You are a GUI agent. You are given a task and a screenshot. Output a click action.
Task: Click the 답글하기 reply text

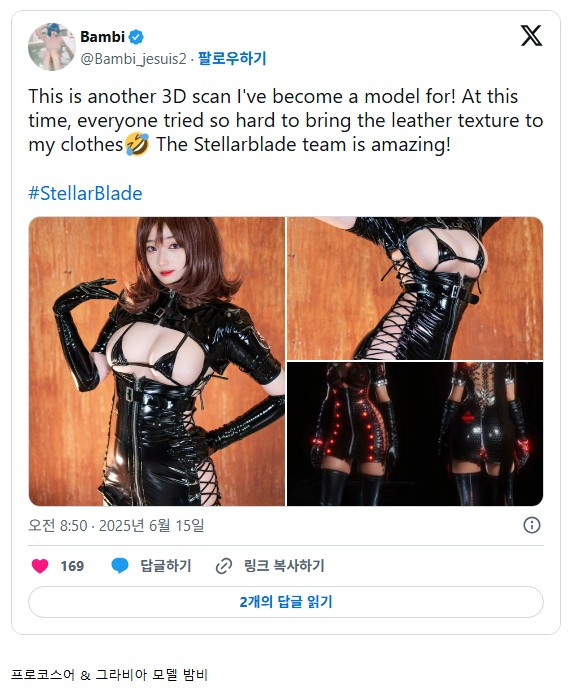click(x=166, y=566)
